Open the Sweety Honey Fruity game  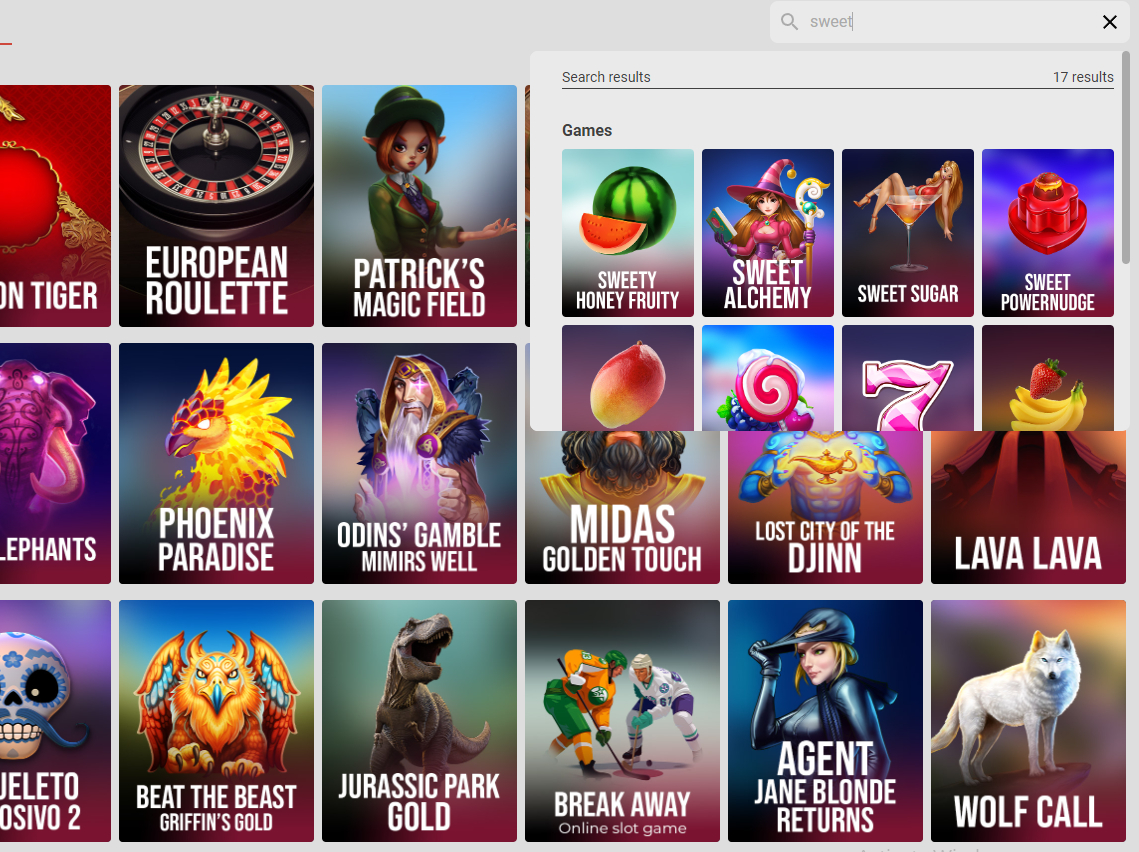coord(628,232)
